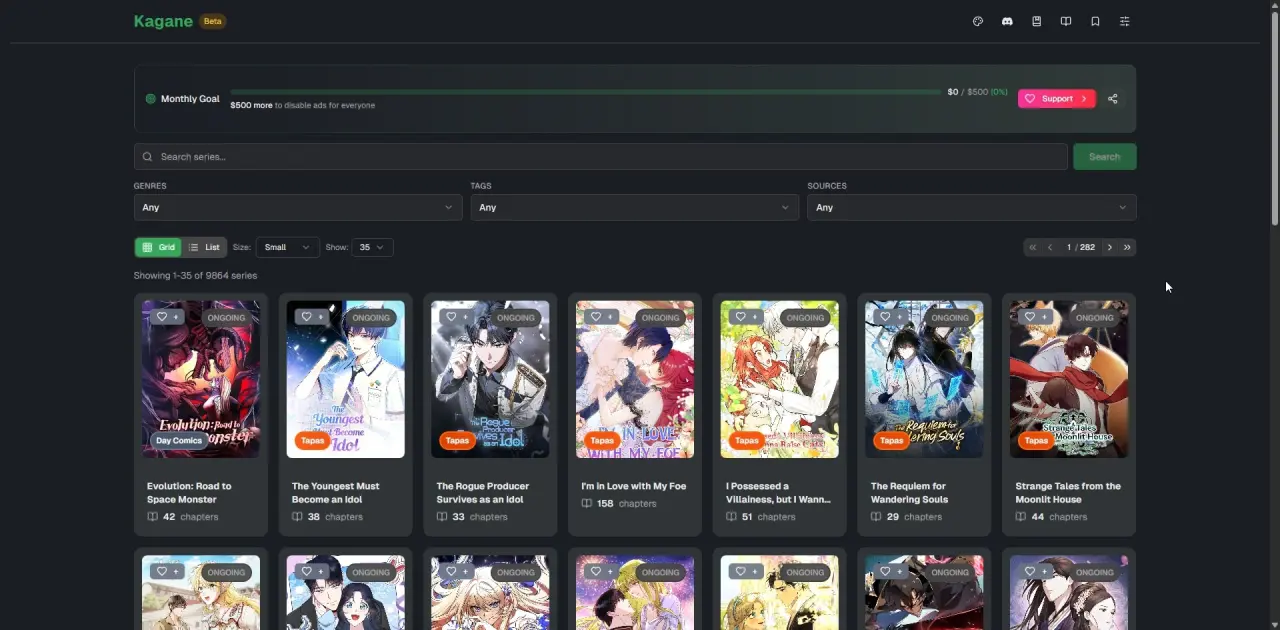The height and width of the screenshot is (630, 1280).
Task: Open the Tags dropdown
Action: tap(634, 207)
